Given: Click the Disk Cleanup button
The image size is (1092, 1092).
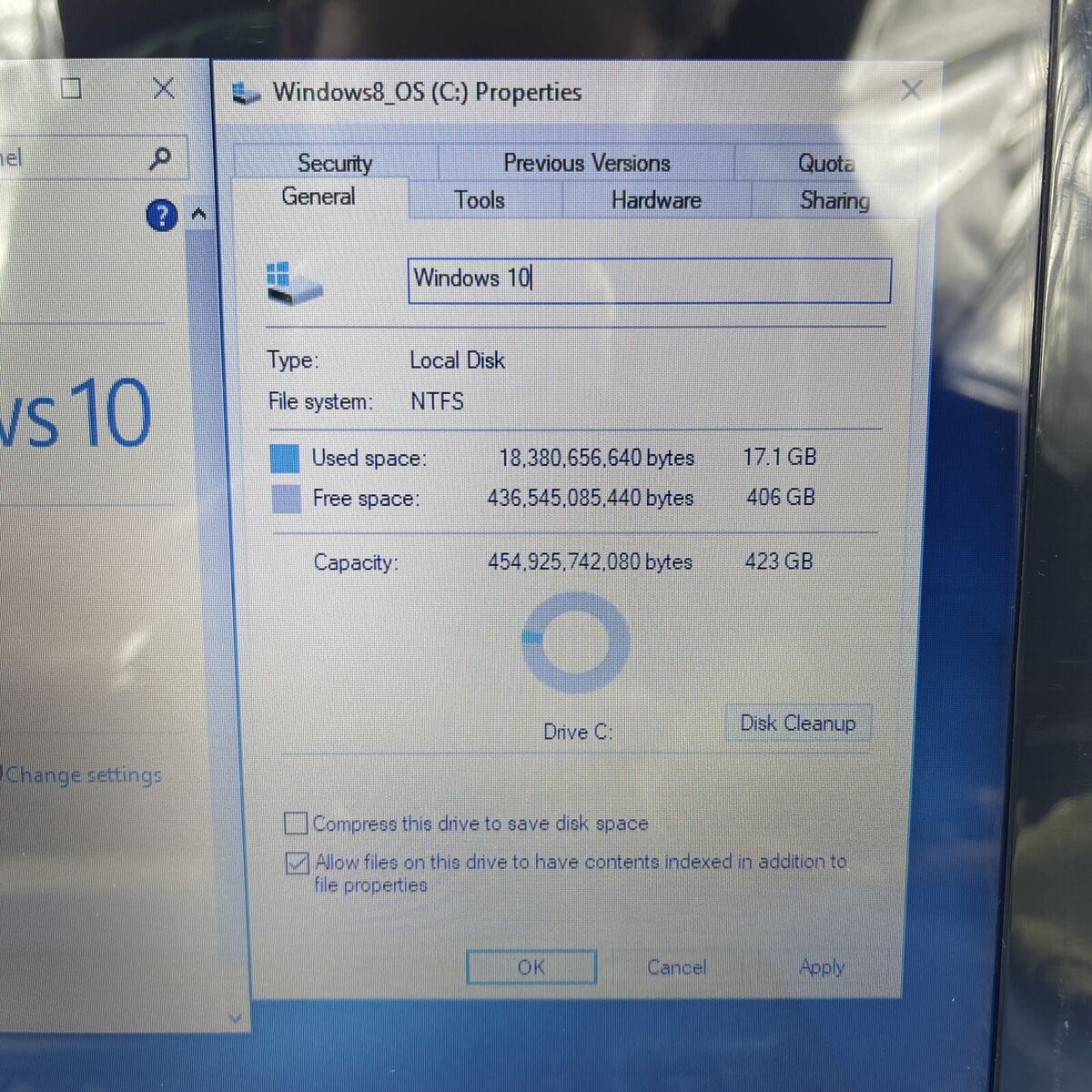Looking at the screenshot, I should [798, 723].
